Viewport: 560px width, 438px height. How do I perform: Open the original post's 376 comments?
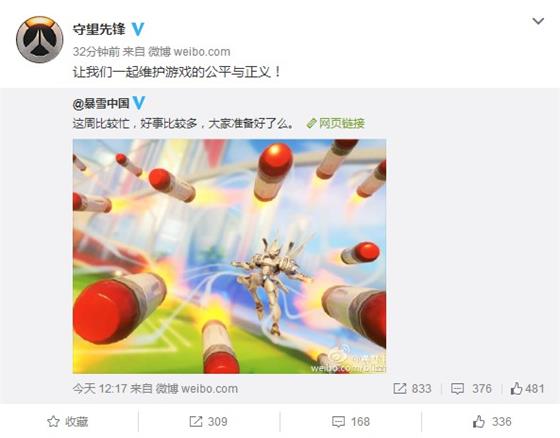[471, 389]
